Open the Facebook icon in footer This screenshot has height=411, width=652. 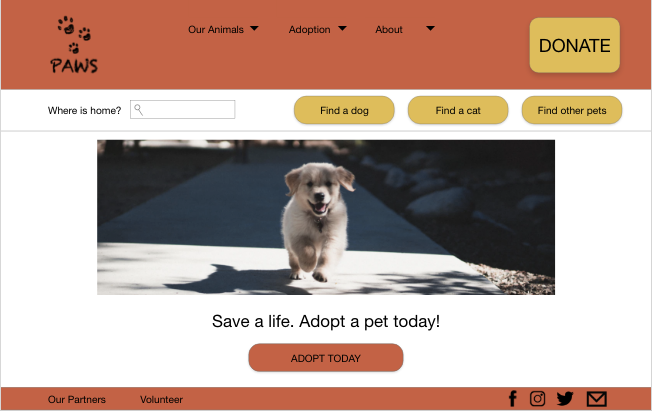click(513, 399)
